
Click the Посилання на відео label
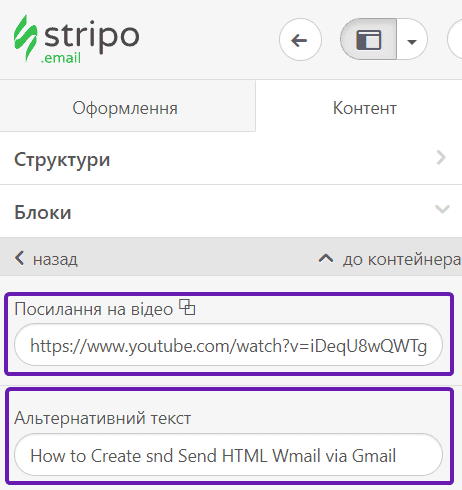(94, 309)
